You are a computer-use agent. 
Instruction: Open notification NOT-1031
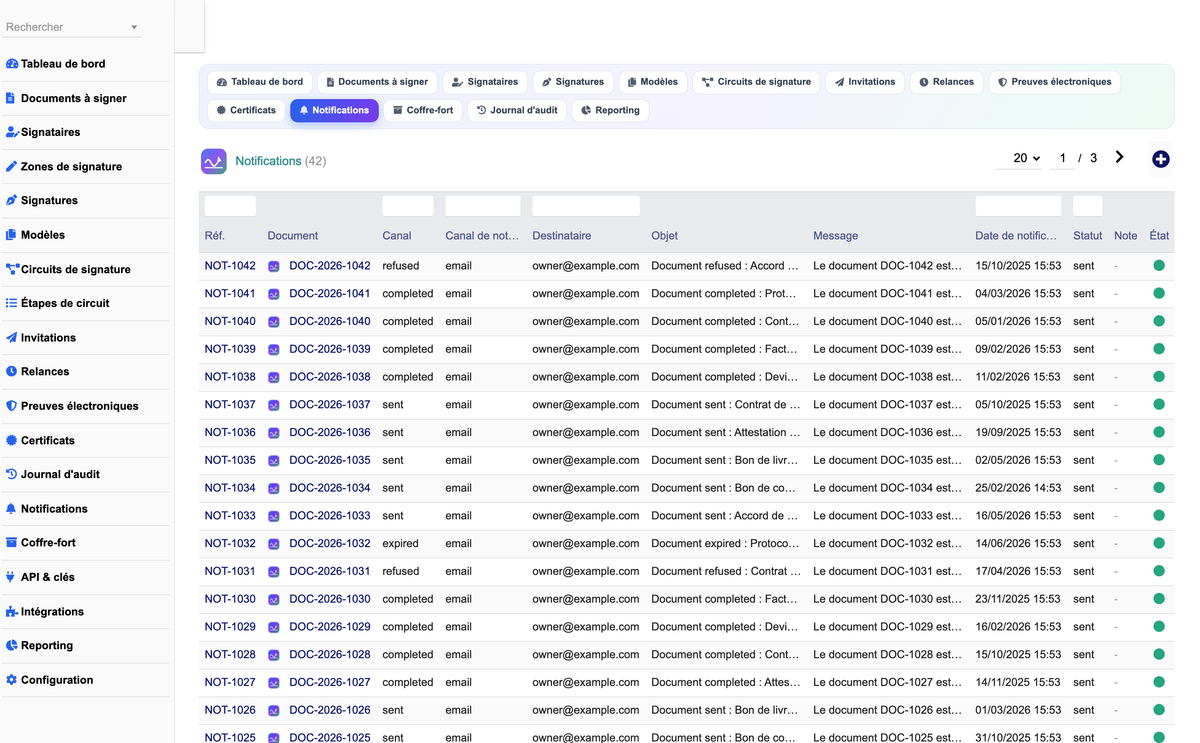(230, 571)
